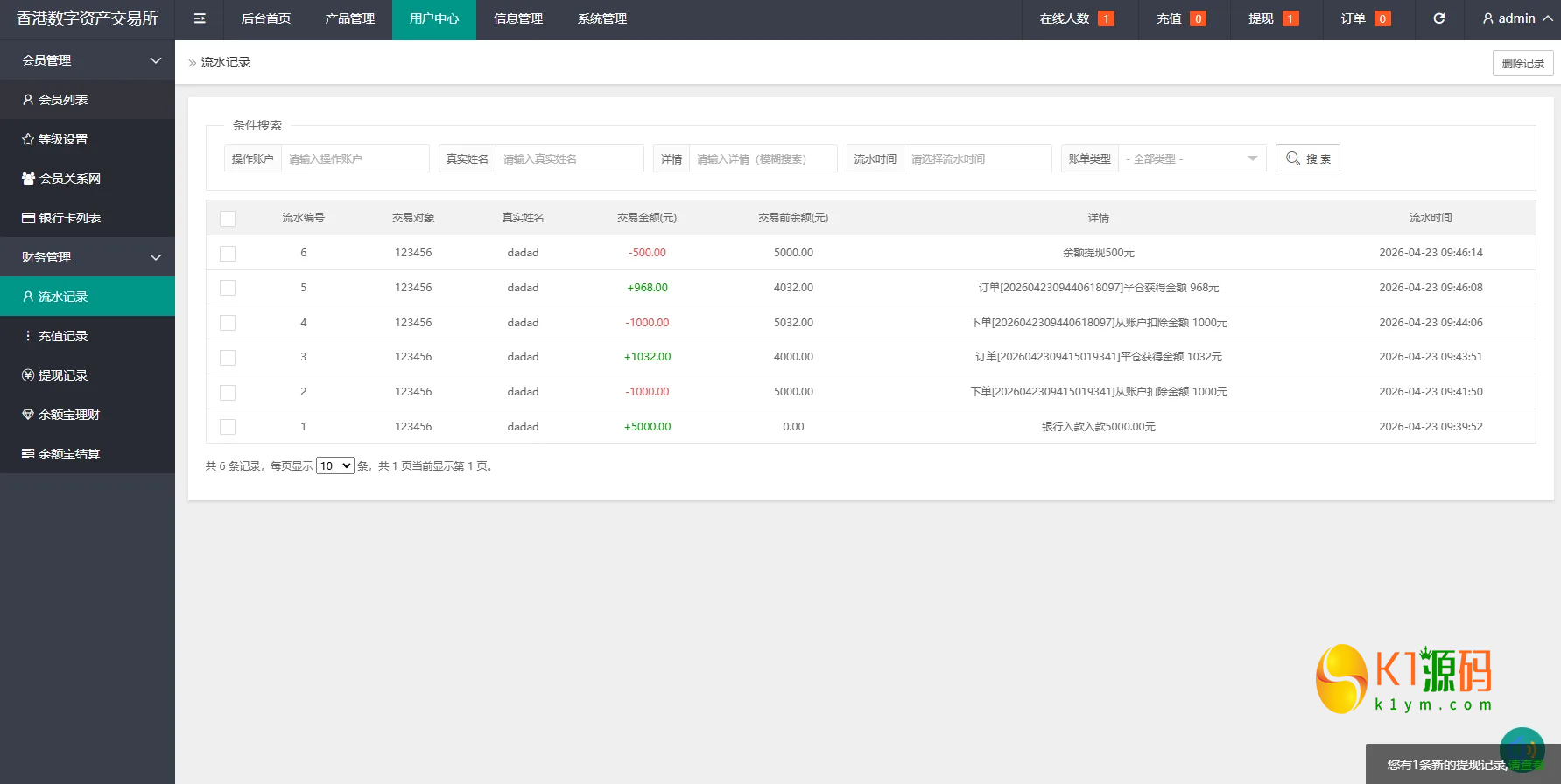Screen dimensions: 1561x784
Task: Open 系统管理 tab
Action: [x=602, y=18]
